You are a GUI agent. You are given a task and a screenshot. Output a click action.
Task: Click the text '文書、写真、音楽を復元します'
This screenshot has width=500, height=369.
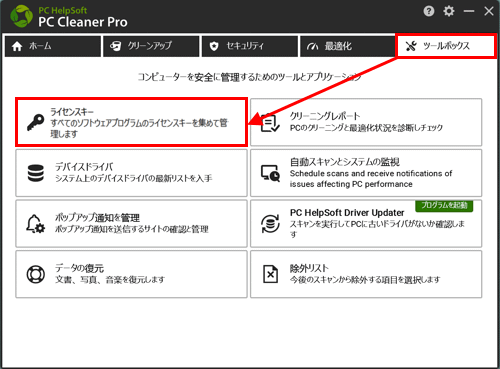tap(110, 279)
